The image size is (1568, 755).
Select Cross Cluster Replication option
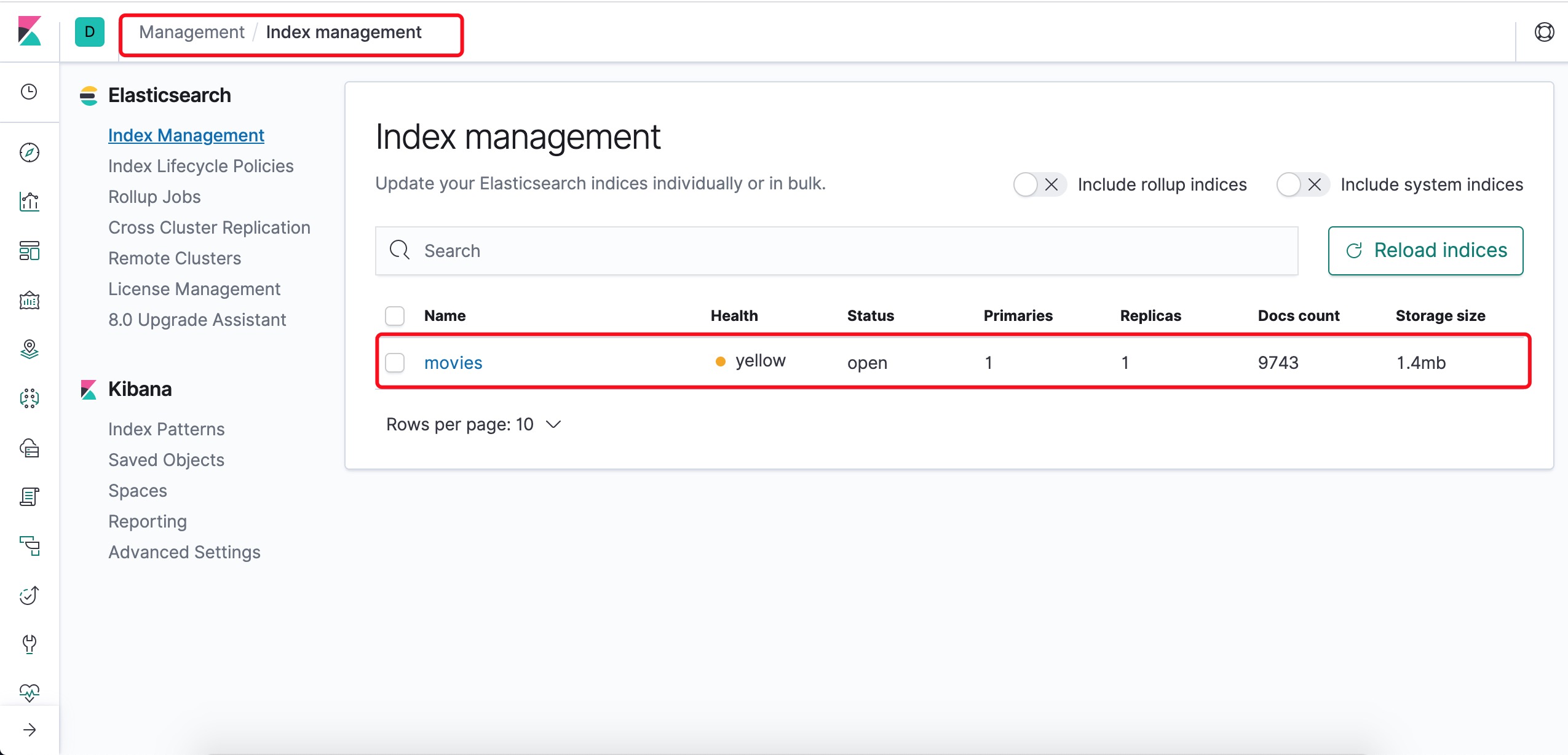(210, 227)
